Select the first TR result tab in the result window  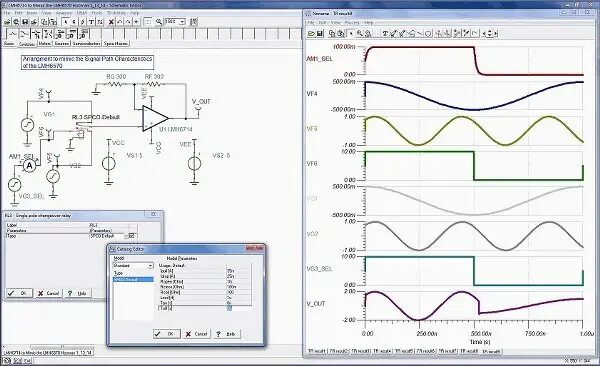pyautogui.click(x=316, y=351)
